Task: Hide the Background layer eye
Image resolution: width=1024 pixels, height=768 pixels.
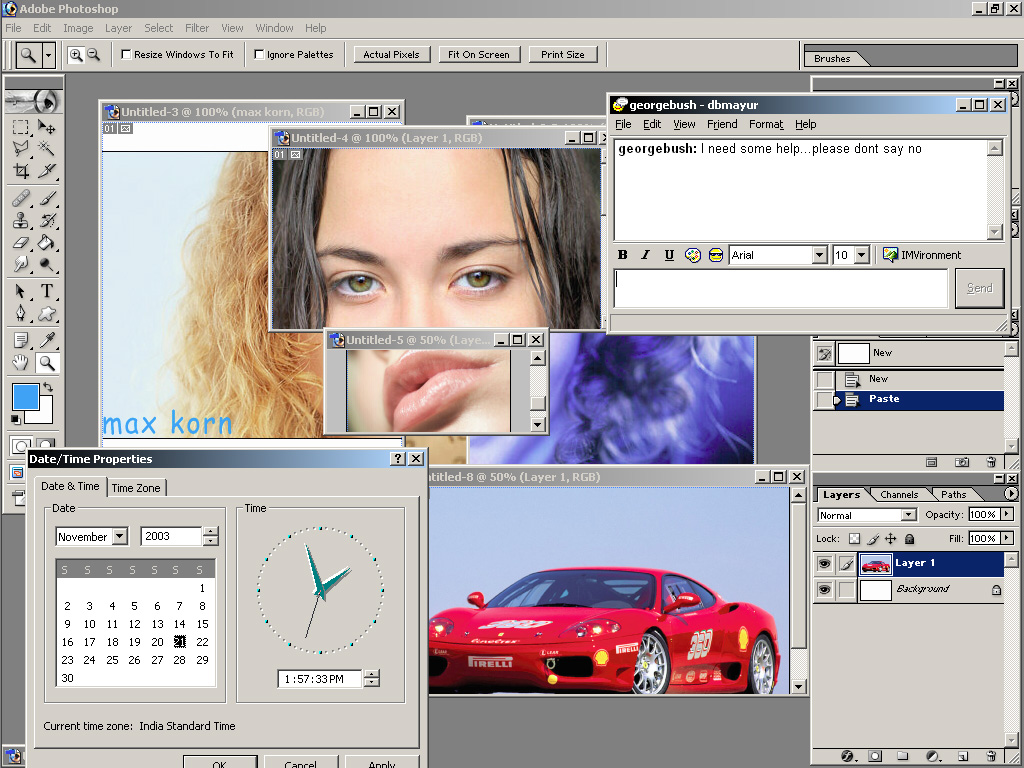Action: tap(825, 590)
